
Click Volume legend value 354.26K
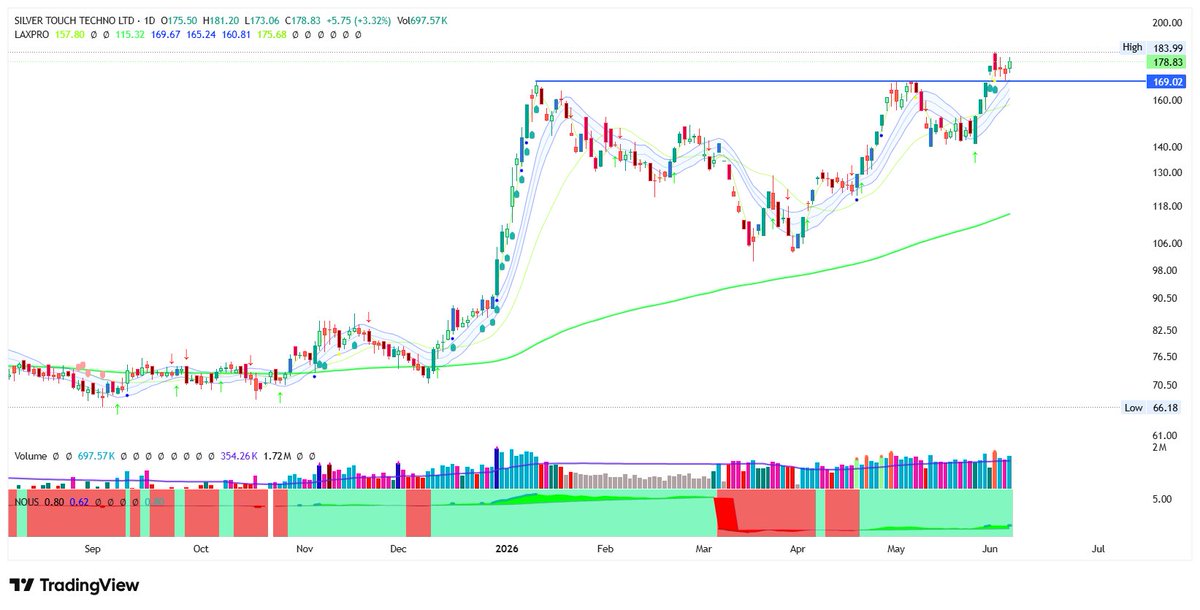click(239, 455)
